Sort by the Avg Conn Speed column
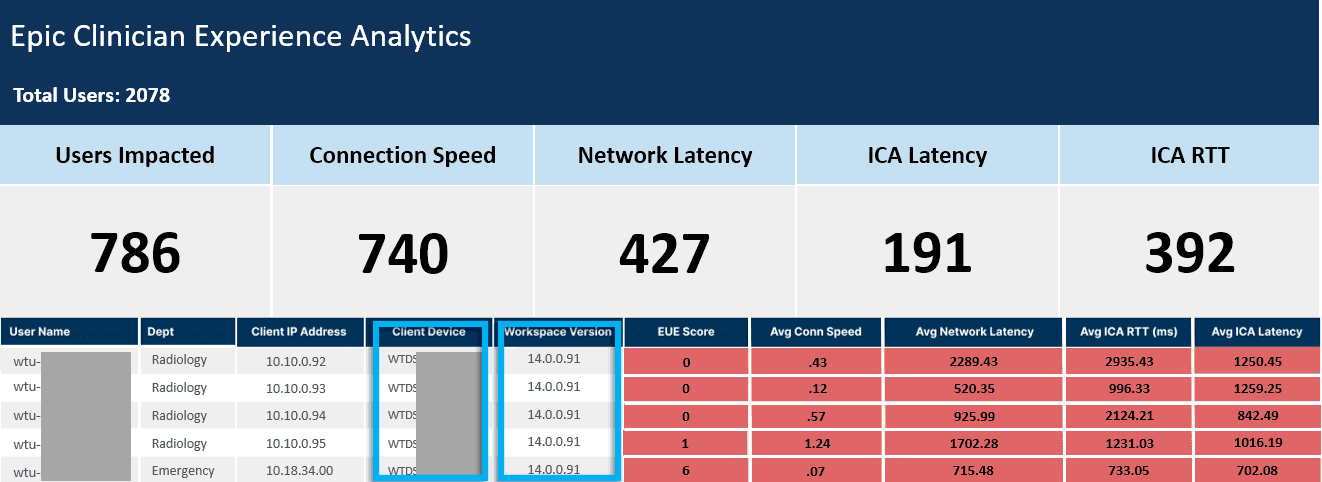The height and width of the screenshot is (482, 1322). (x=816, y=331)
